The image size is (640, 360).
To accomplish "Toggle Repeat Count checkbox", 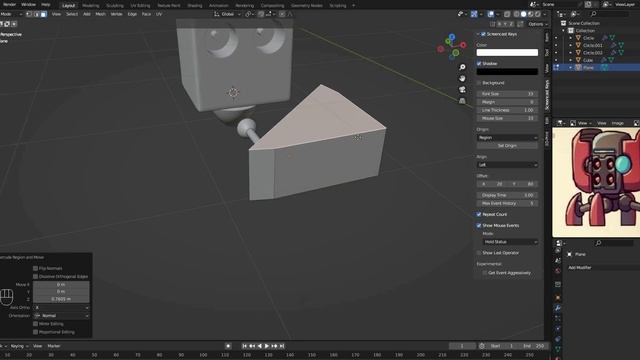I will (x=479, y=214).
